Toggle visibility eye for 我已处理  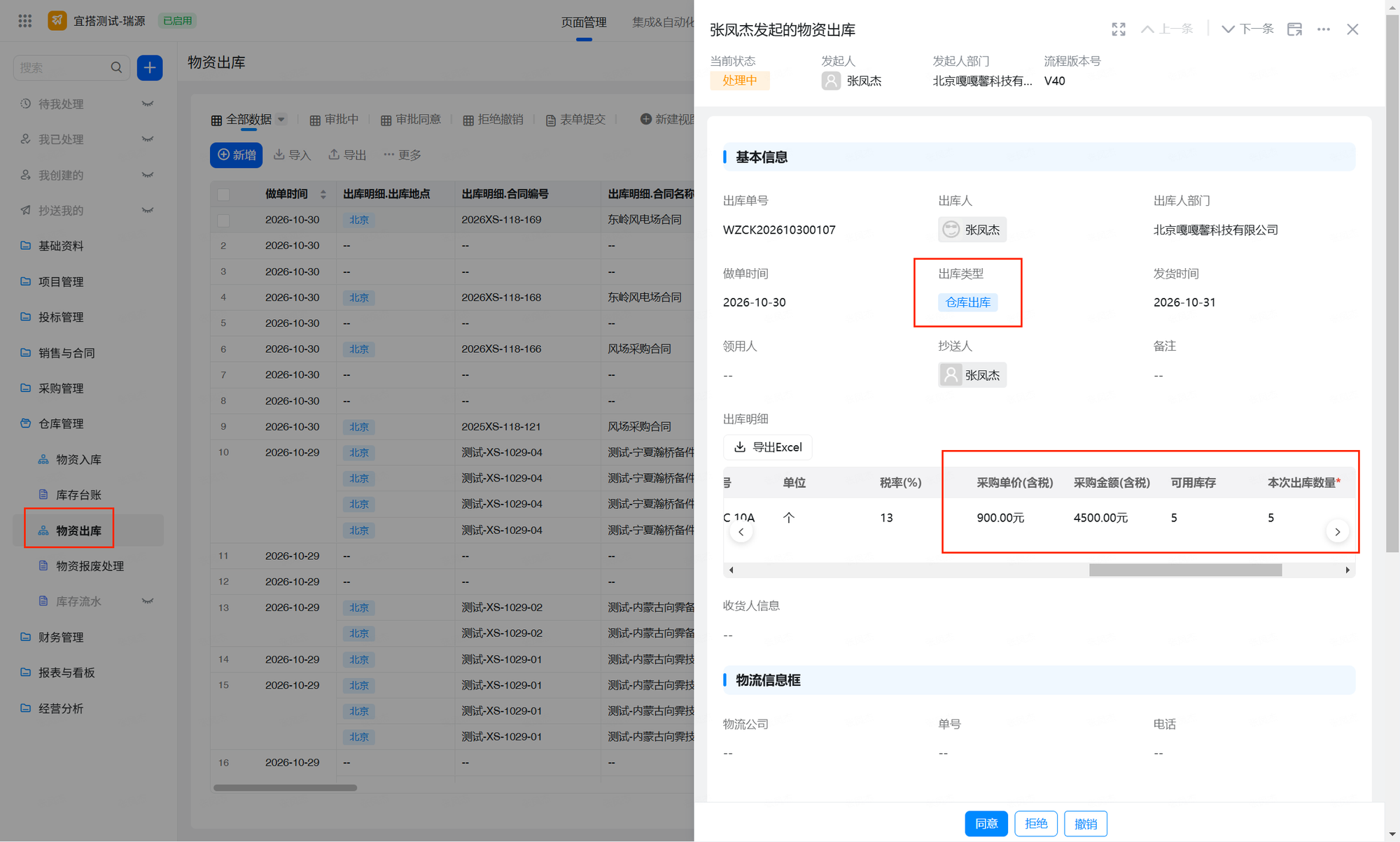(x=148, y=139)
